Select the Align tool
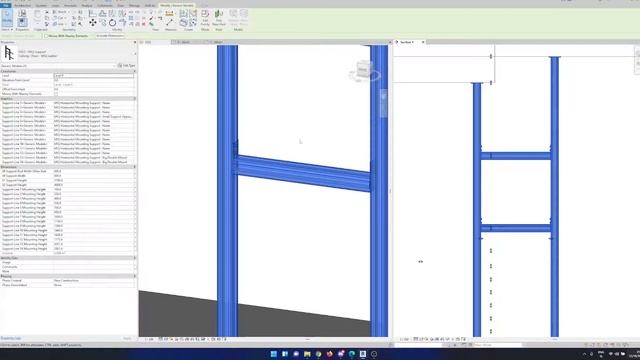The width and height of the screenshot is (640, 360). tap(93, 13)
